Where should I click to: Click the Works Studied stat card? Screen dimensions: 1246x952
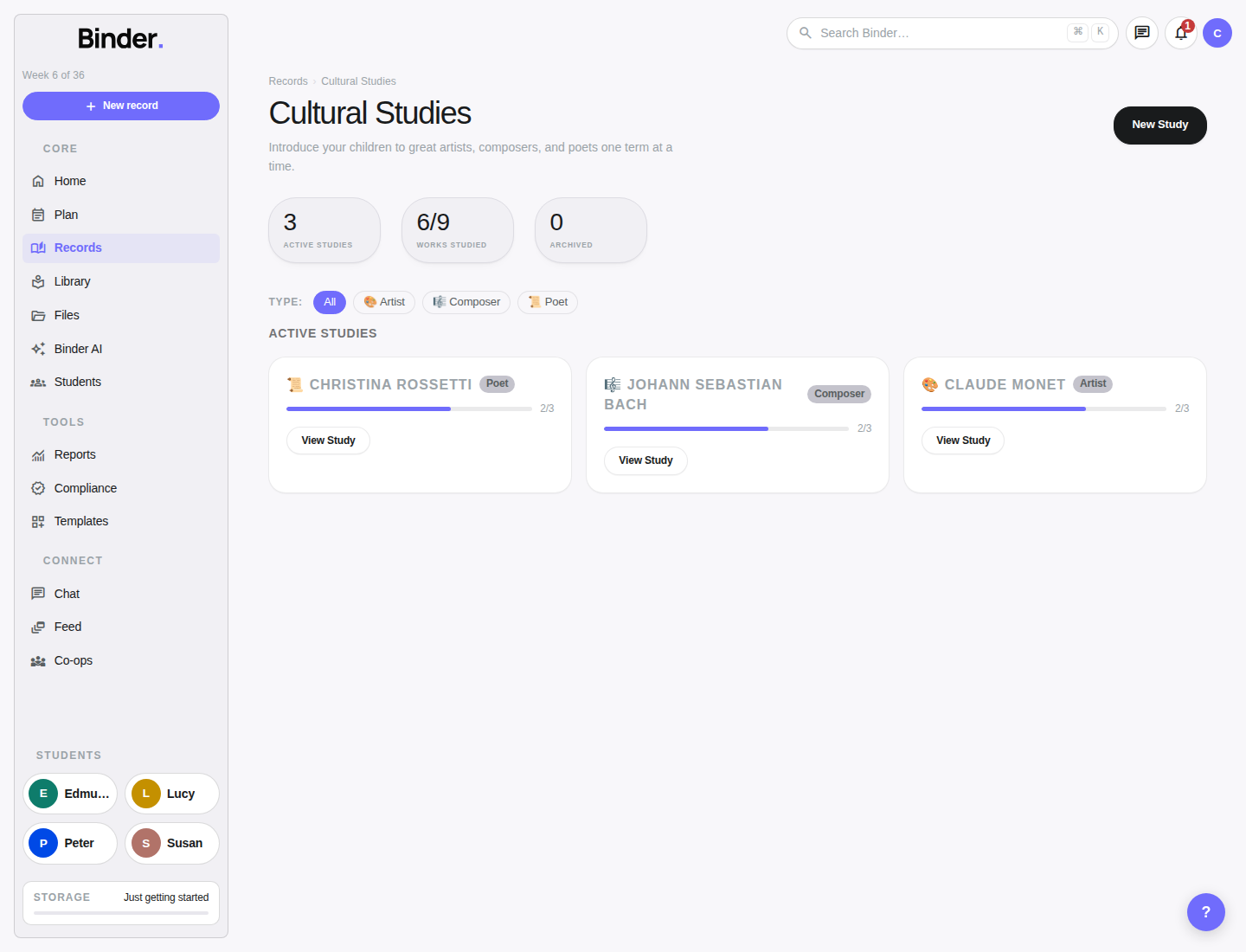[458, 230]
